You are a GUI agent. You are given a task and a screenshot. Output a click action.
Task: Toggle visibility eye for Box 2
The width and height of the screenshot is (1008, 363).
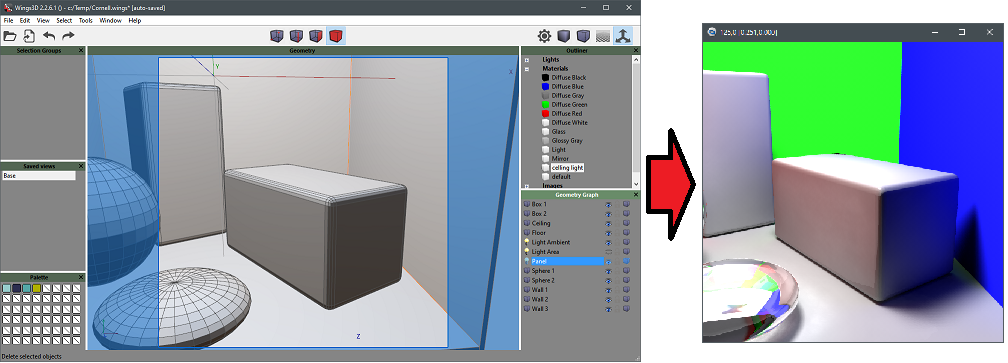608,214
